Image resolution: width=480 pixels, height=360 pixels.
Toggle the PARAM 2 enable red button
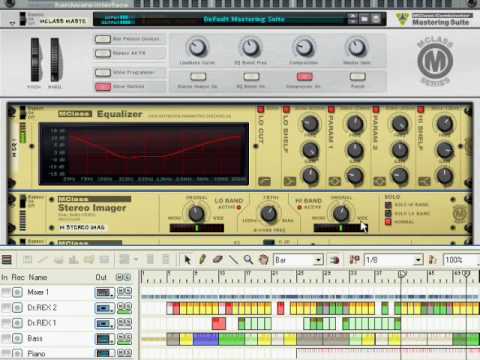click(x=376, y=109)
